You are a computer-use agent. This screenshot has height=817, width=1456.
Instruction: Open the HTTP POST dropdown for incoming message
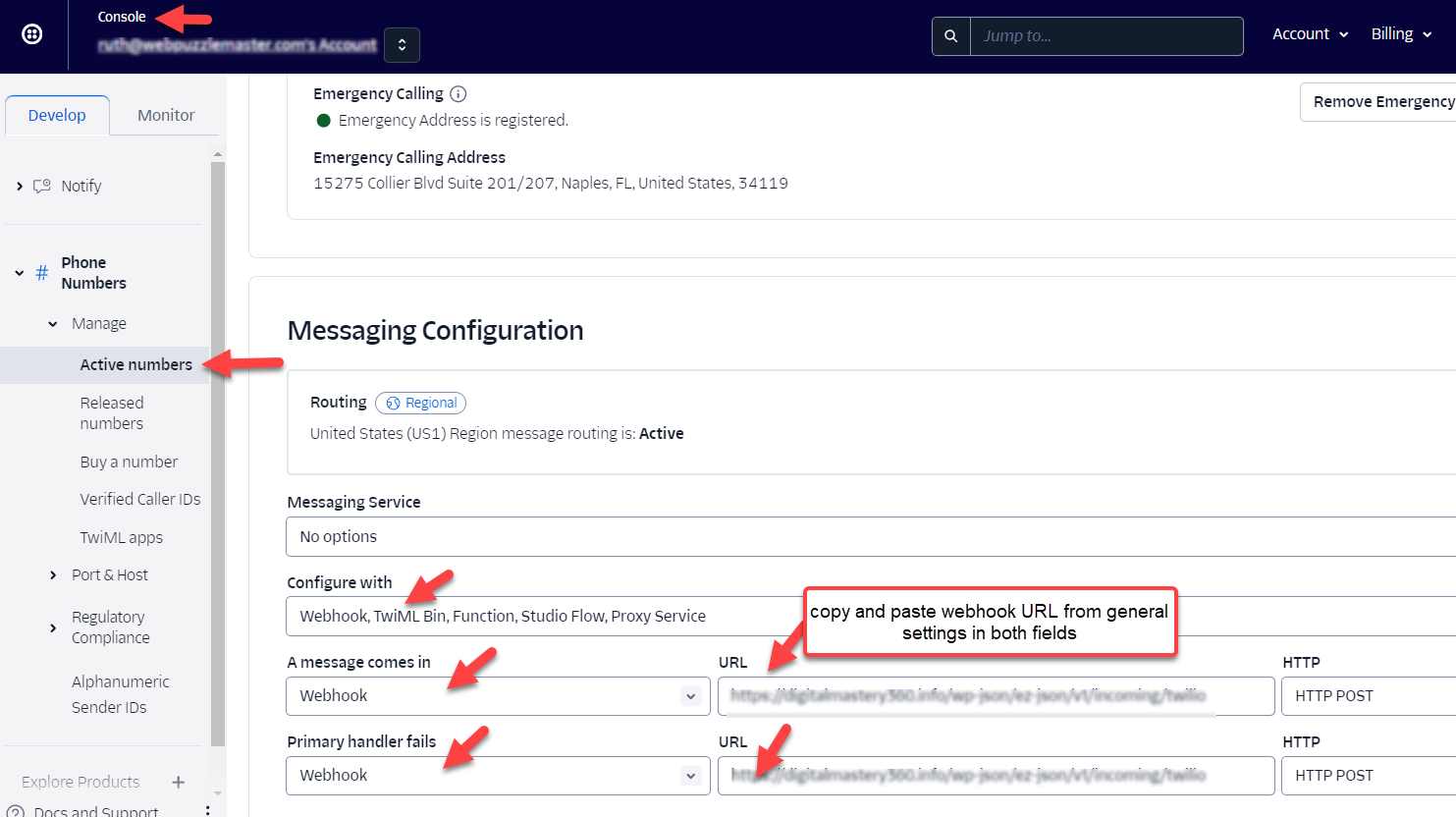1369,695
